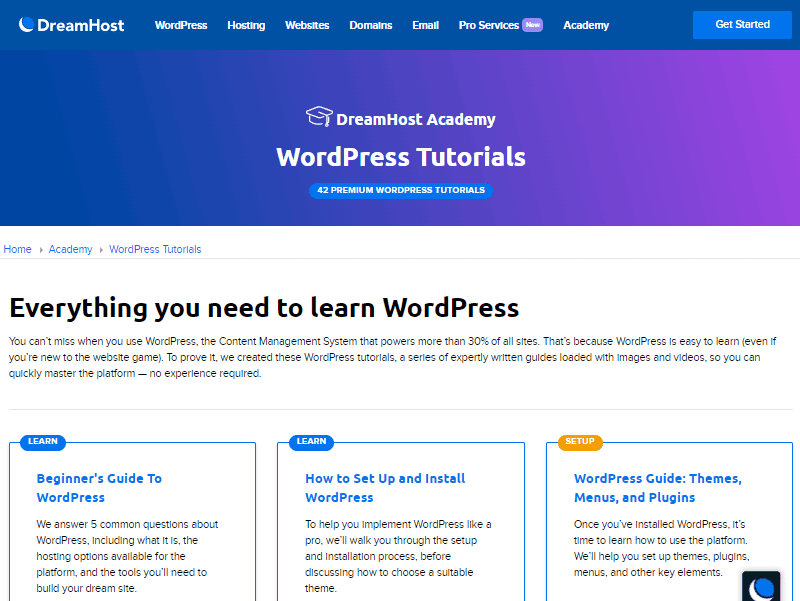Open the chat widget moon icon
The image size is (800, 601).
(761, 586)
